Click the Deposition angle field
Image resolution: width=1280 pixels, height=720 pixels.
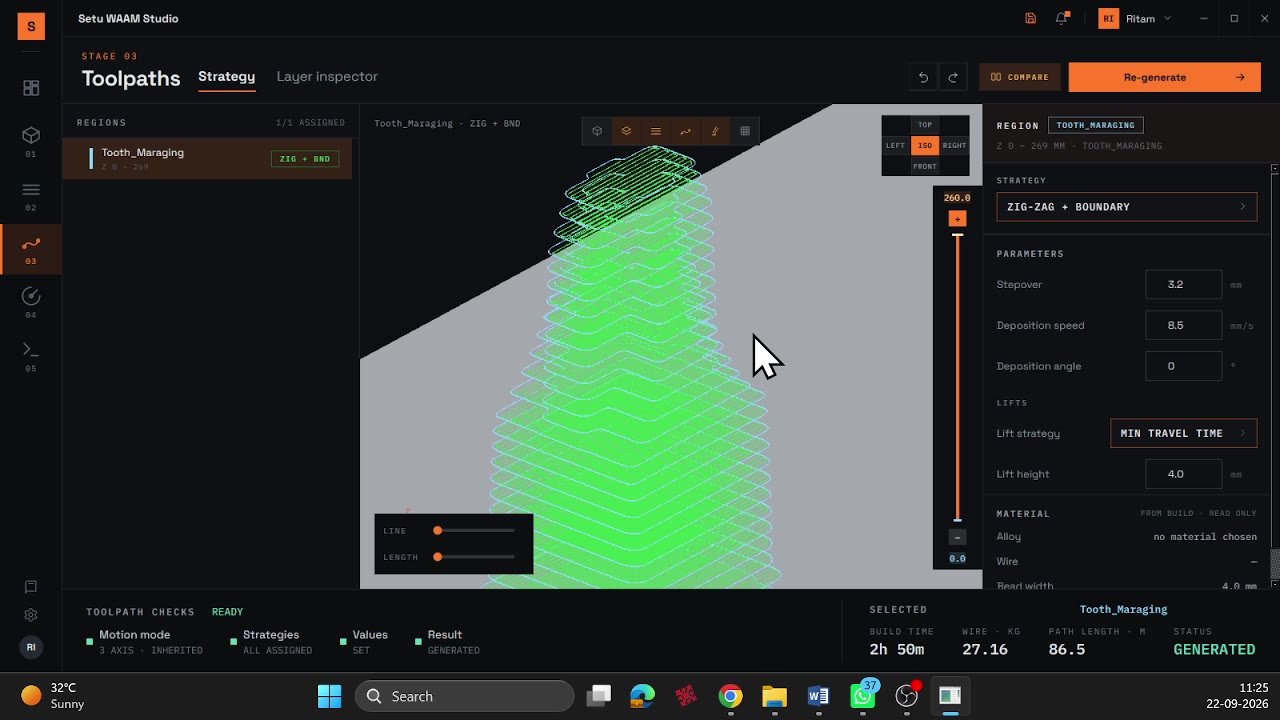click(1183, 366)
